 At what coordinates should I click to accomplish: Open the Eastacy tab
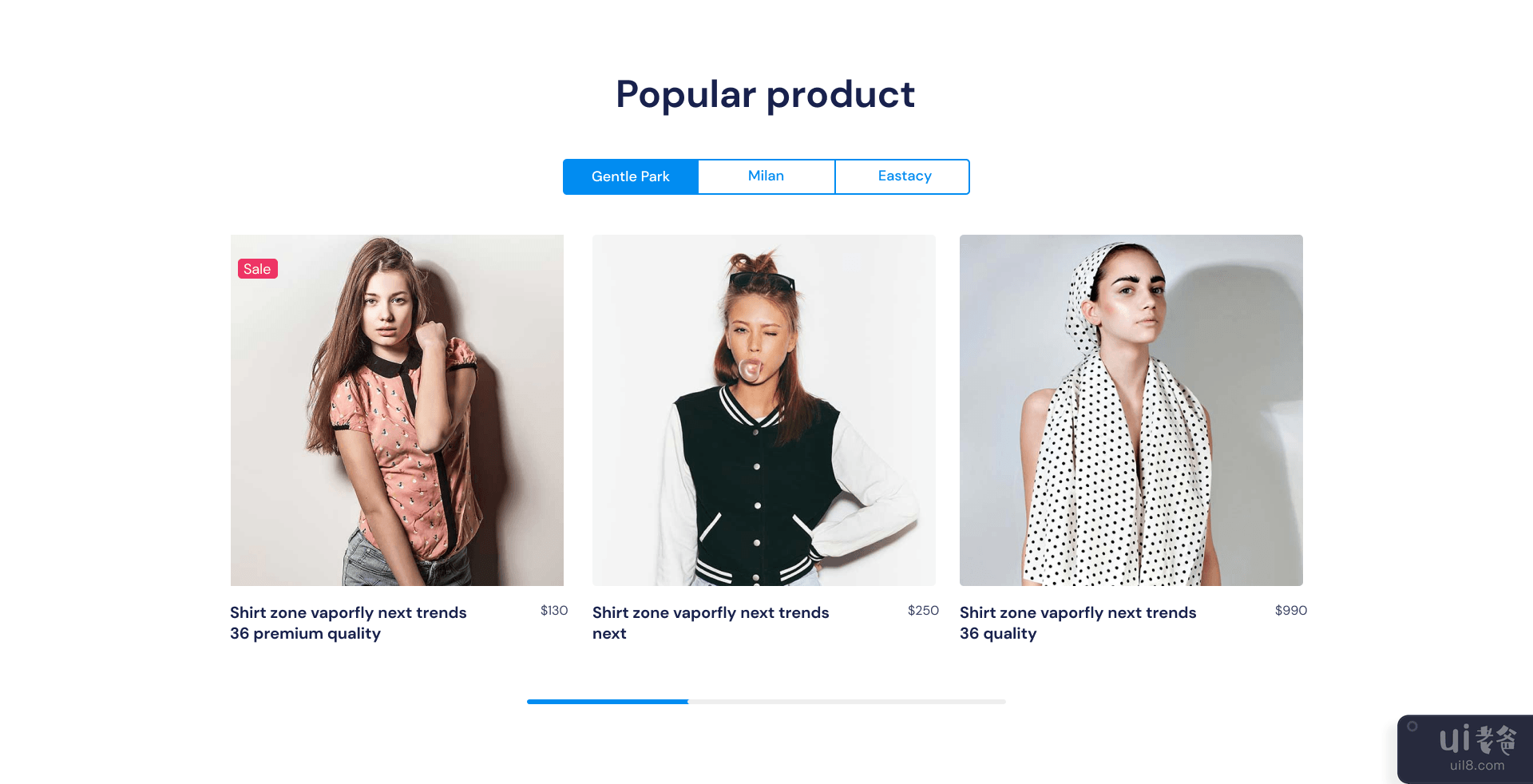tap(902, 176)
